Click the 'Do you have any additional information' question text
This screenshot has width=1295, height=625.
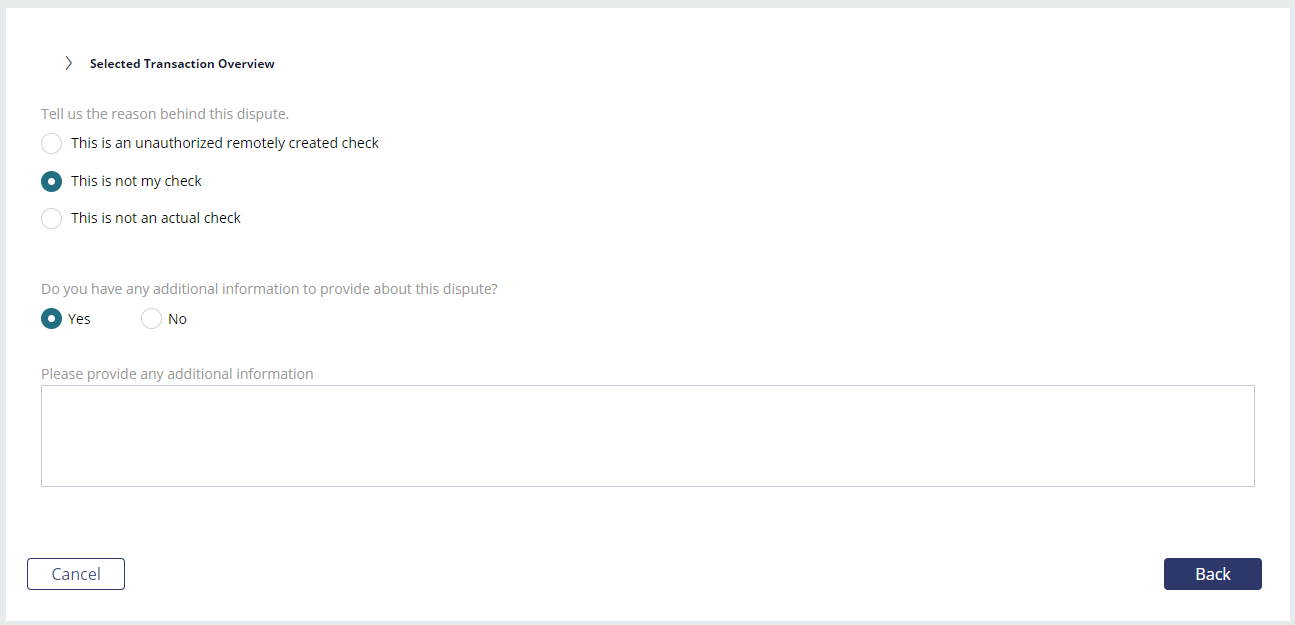point(269,289)
